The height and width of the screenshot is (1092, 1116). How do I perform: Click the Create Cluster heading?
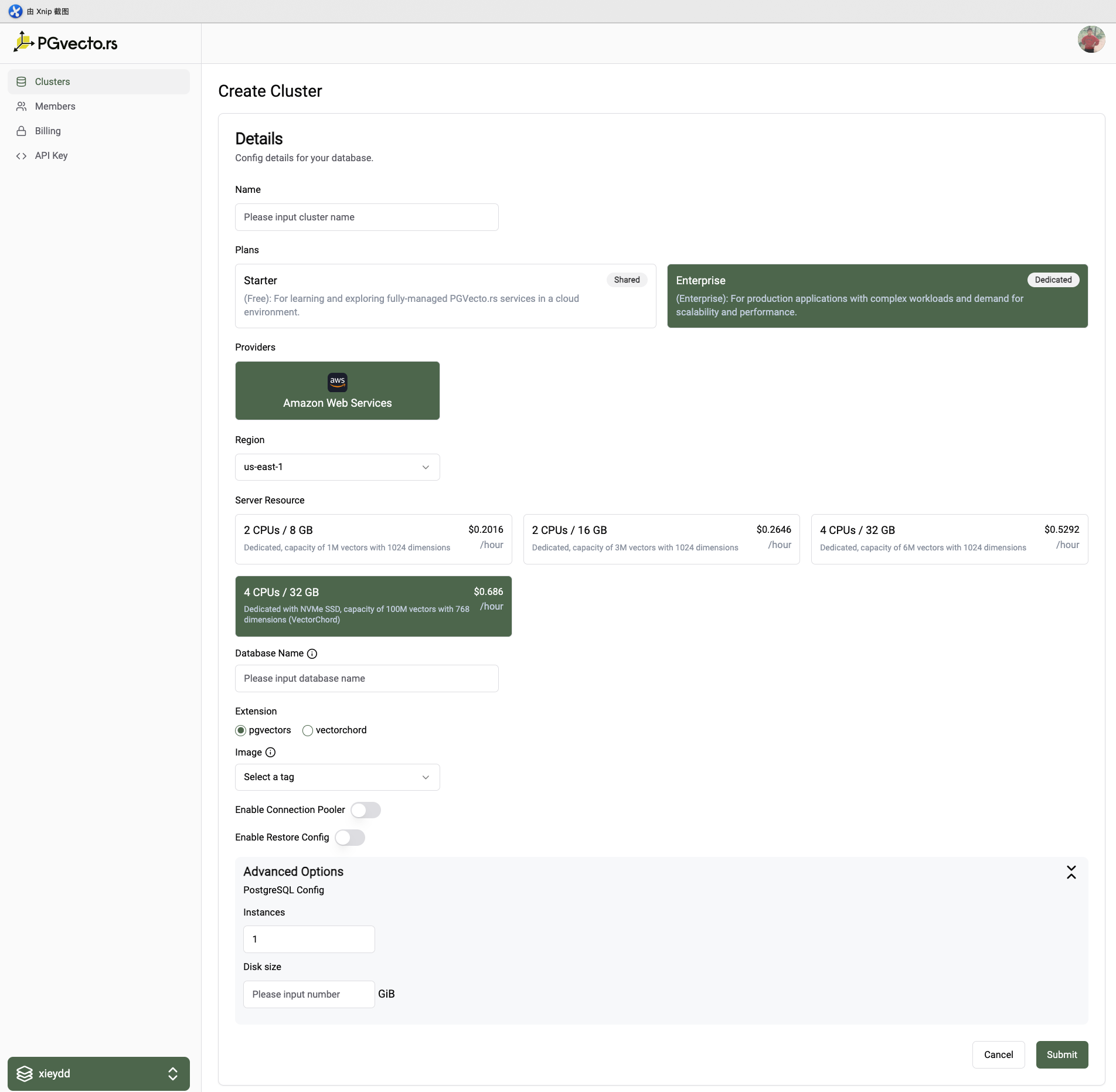(x=270, y=91)
